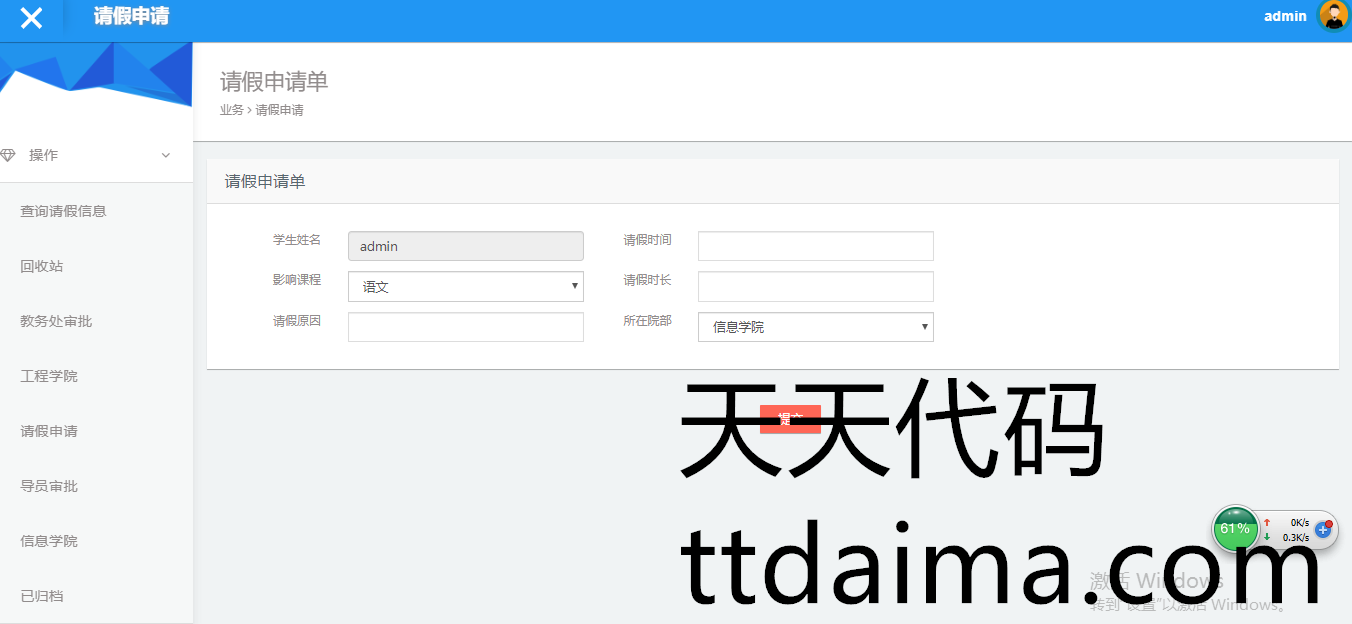The height and width of the screenshot is (624, 1352).
Task: Click the 请假原因 text field
Action: click(x=465, y=327)
